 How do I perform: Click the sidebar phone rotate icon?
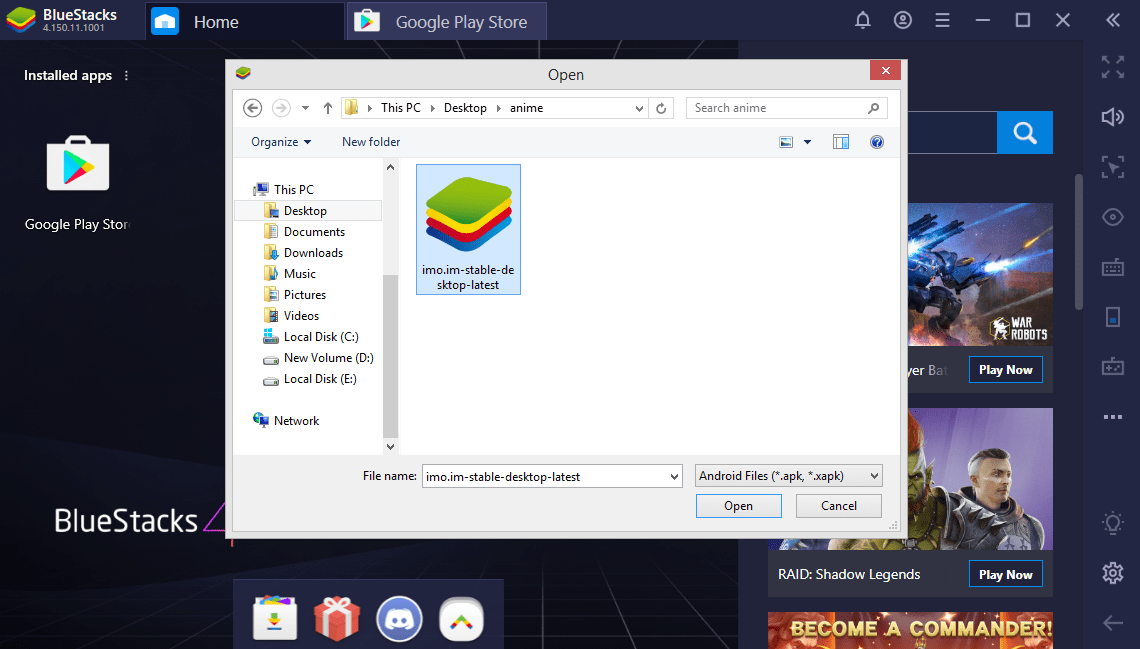[x=1112, y=317]
